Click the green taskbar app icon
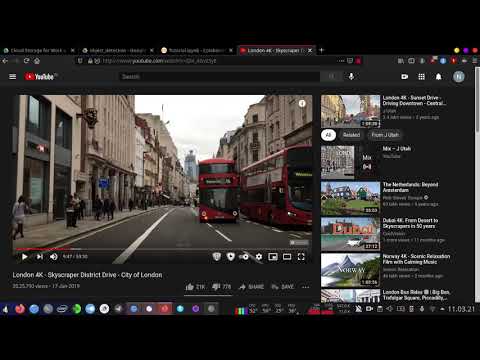 pyautogui.click(x=76, y=309)
